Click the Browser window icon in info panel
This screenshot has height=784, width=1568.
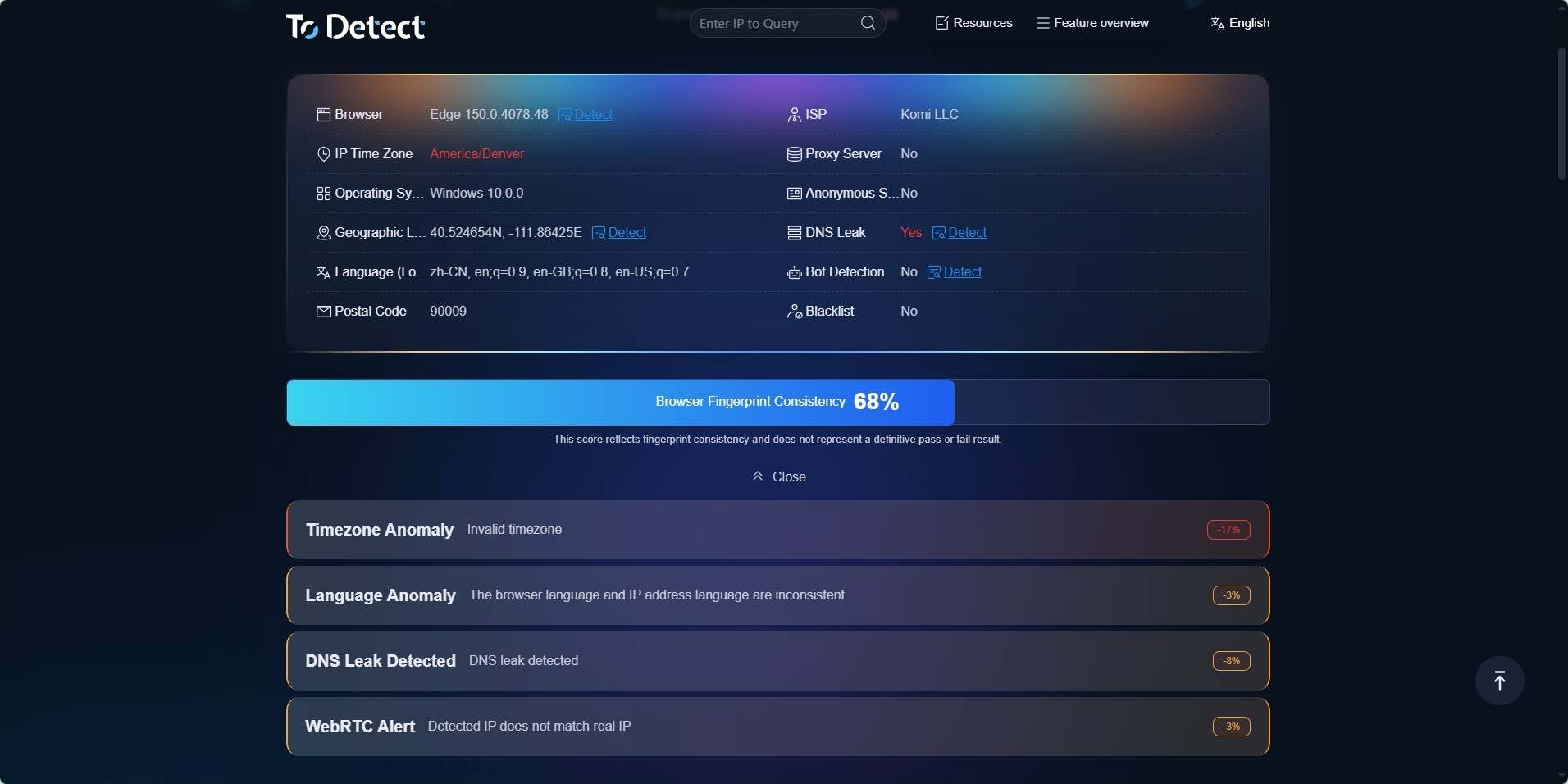tap(324, 115)
